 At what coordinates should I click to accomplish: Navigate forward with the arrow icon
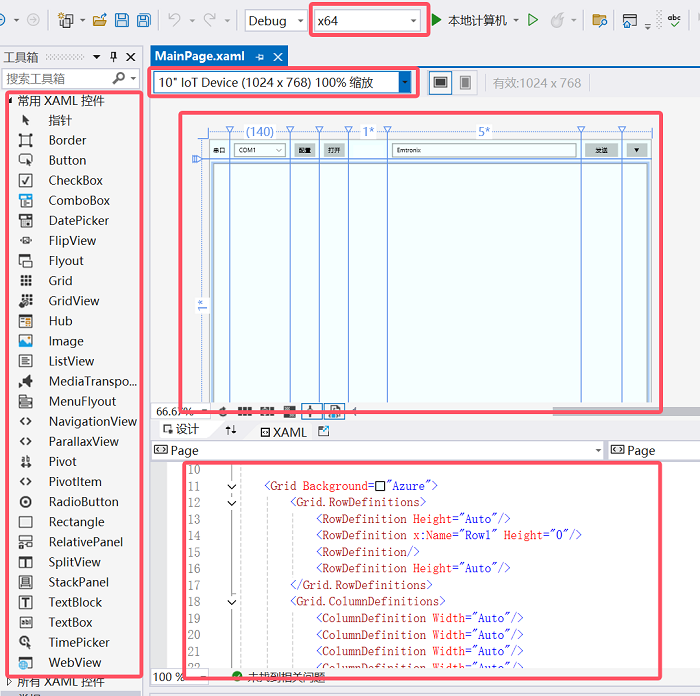pyautogui.click(x=33, y=20)
